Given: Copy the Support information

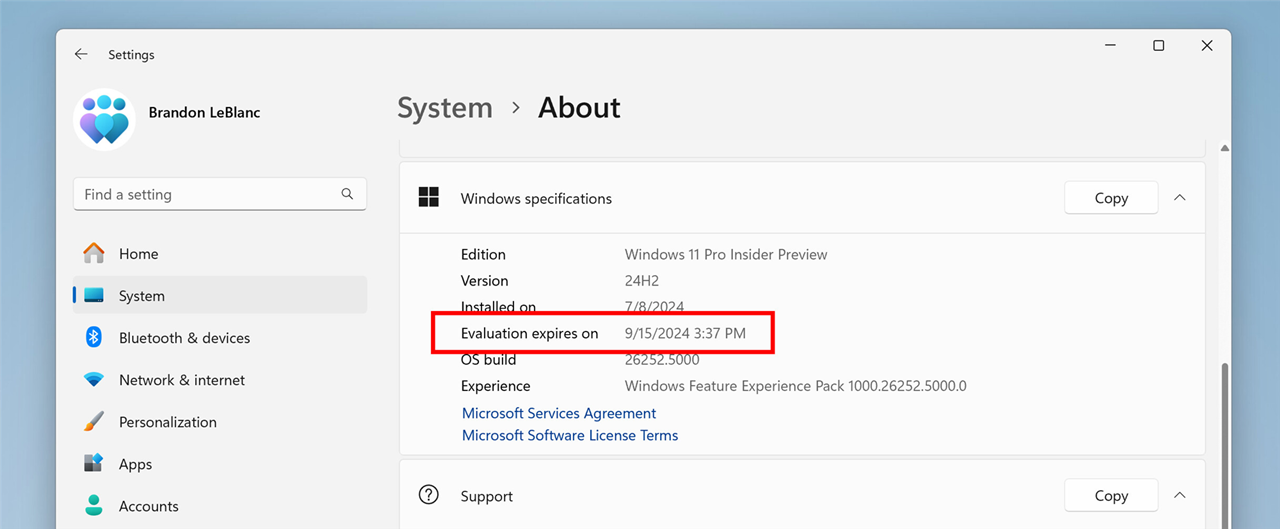Looking at the screenshot, I should click(1111, 495).
